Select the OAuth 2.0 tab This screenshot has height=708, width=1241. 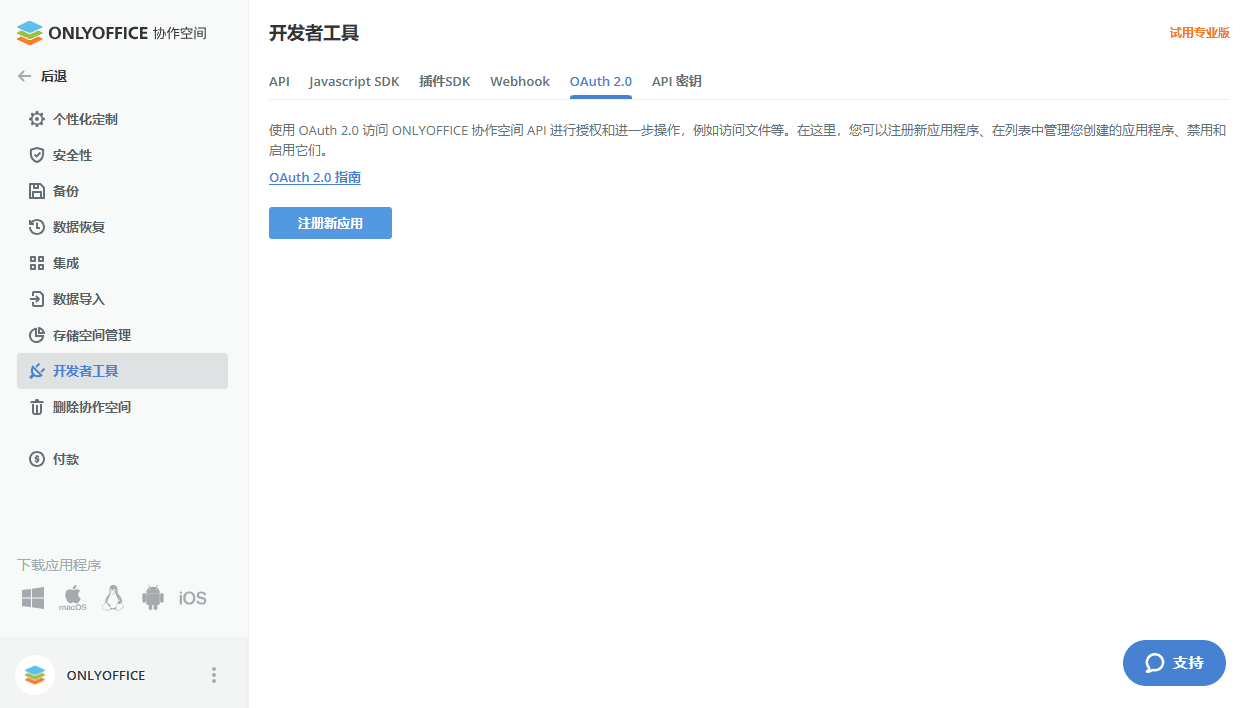click(x=601, y=81)
